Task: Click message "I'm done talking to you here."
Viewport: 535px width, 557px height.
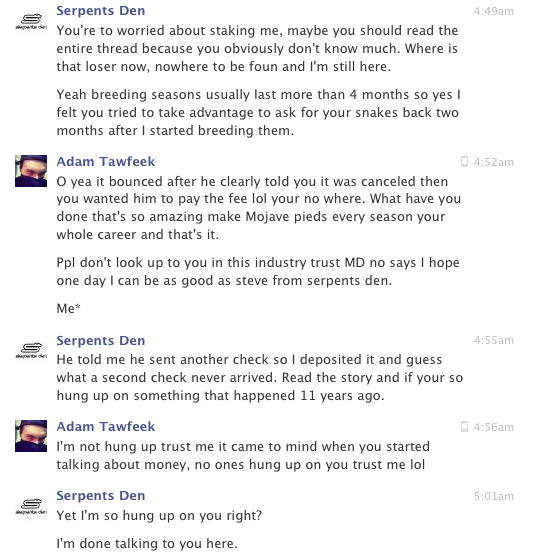Action: (x=147, y=544)
